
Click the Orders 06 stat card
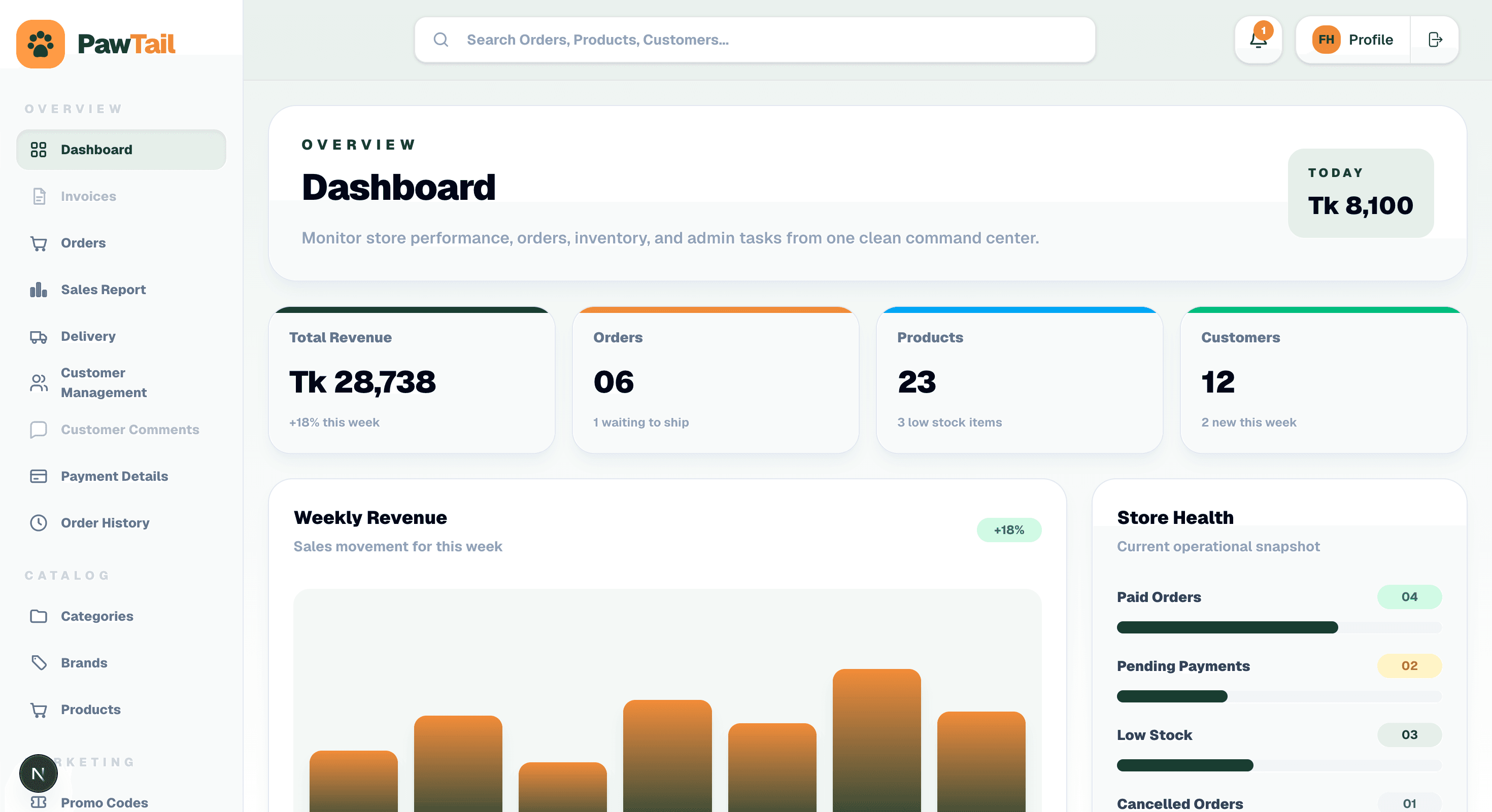tap(716, 380)
